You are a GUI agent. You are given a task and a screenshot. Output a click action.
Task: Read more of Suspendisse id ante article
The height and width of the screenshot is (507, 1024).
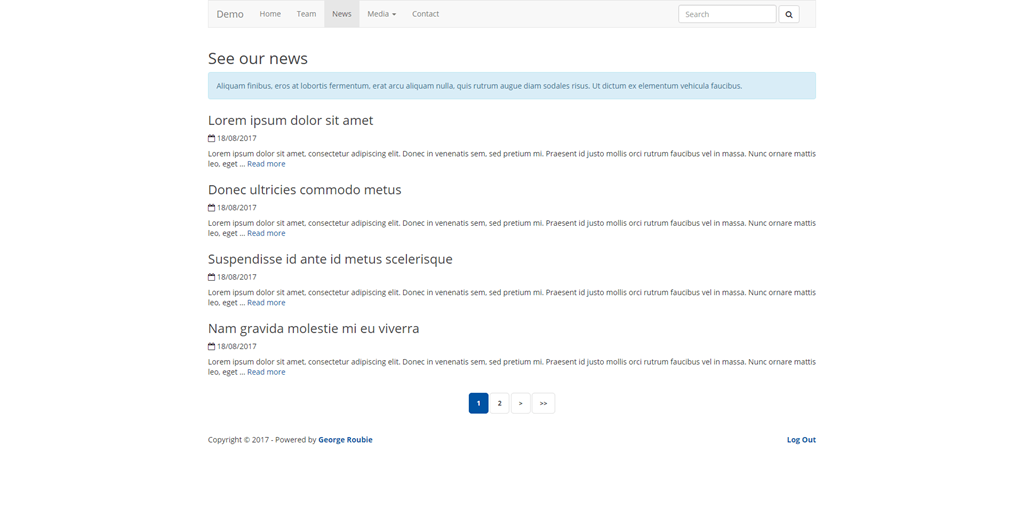tap(266, 303)
